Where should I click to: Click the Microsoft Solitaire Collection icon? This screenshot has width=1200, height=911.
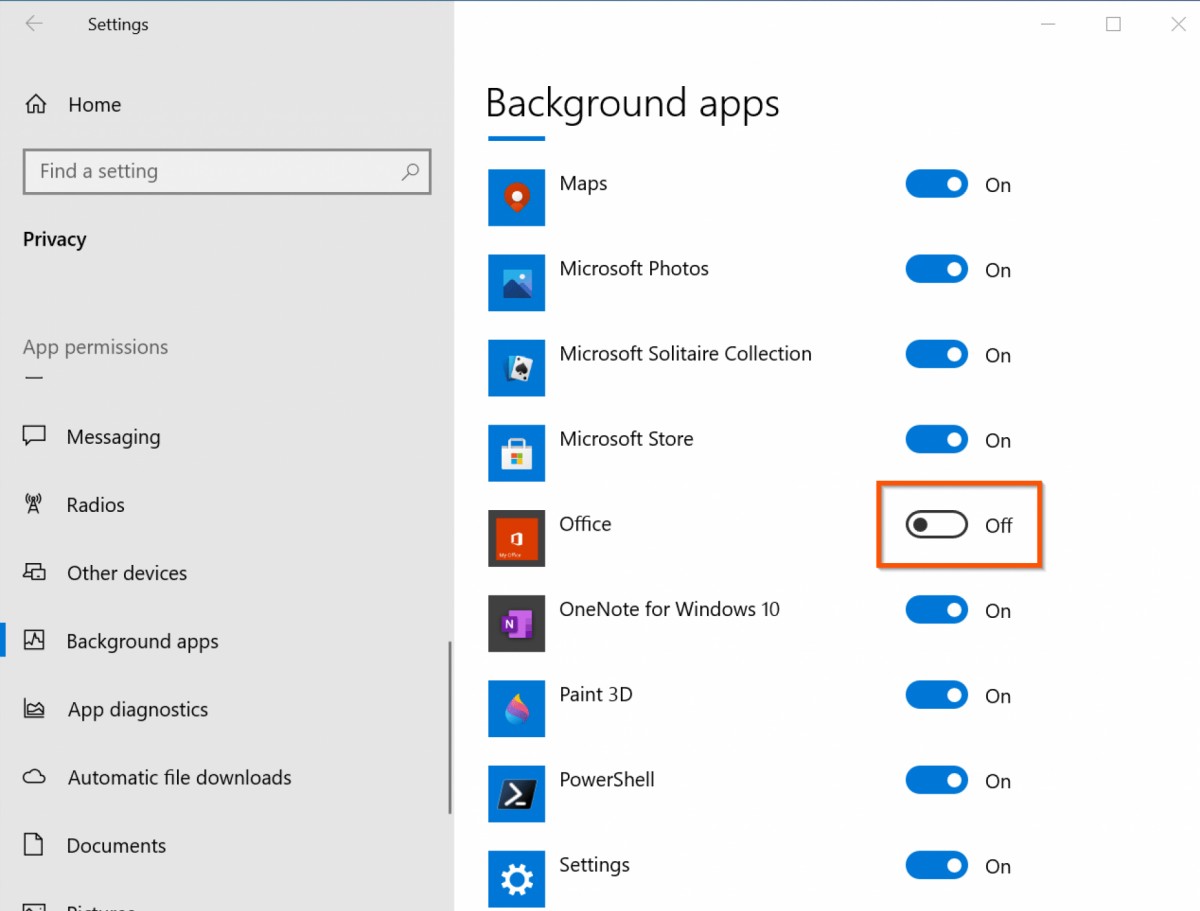[x=516, y=367]
